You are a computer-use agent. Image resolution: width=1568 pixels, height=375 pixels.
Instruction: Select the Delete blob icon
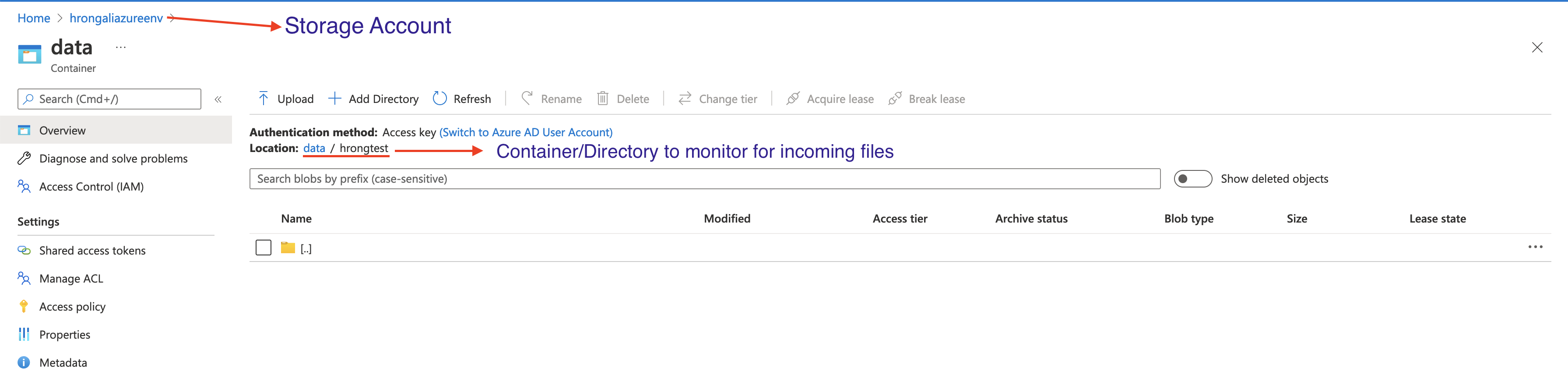[x=603, y=98]
